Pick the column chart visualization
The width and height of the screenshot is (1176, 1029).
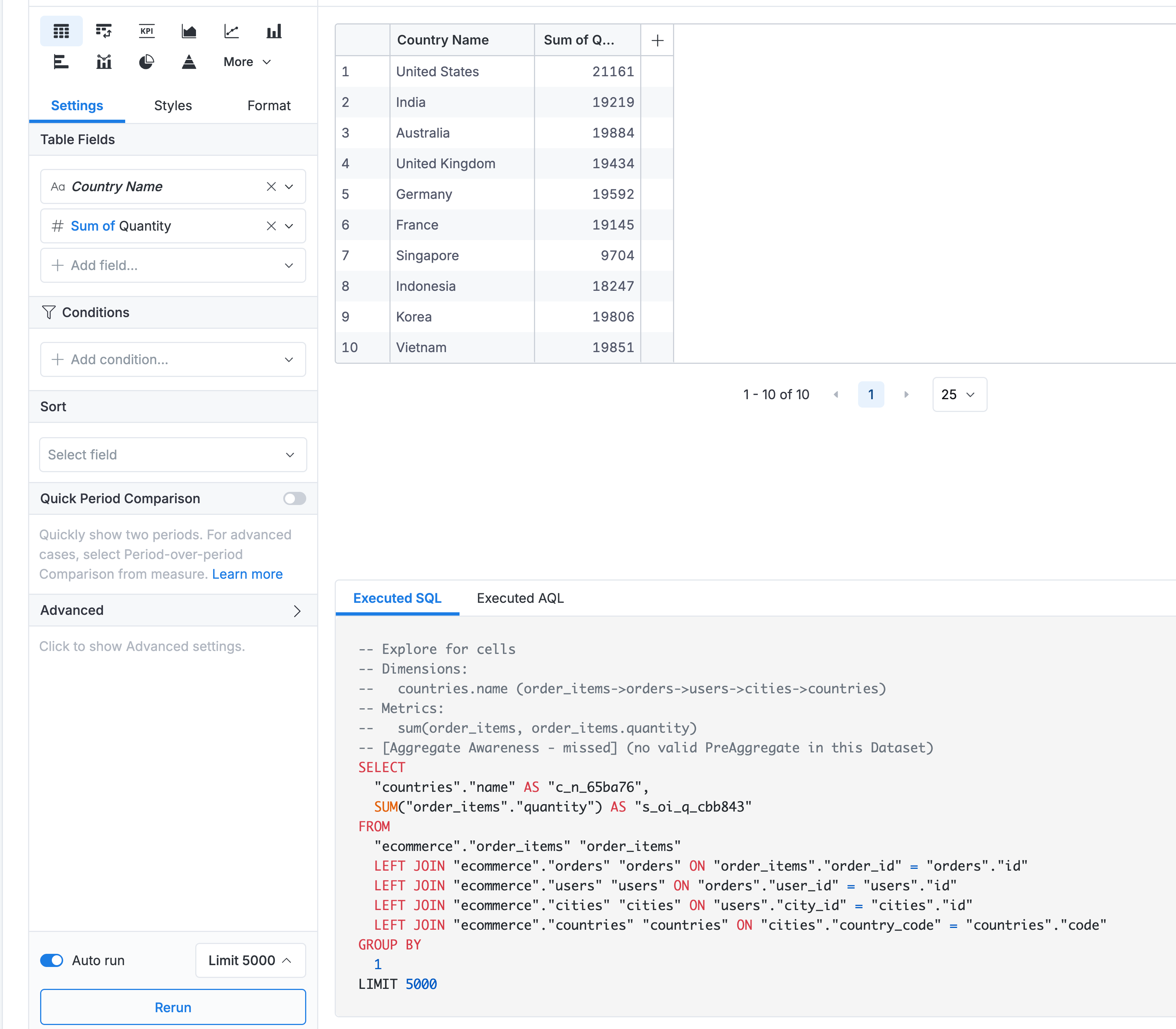(x=274, y=31)
